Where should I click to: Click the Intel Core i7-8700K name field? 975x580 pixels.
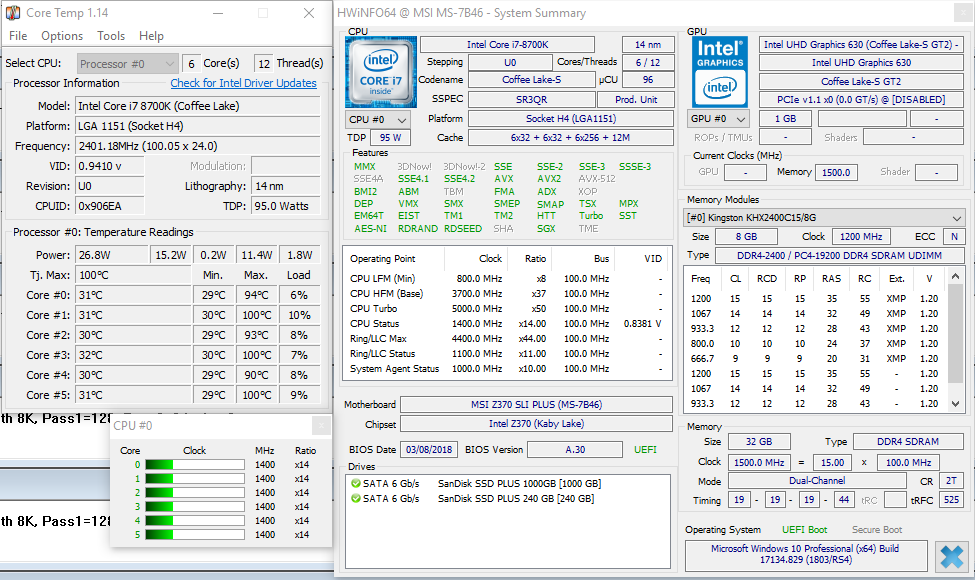coord(507,45)
